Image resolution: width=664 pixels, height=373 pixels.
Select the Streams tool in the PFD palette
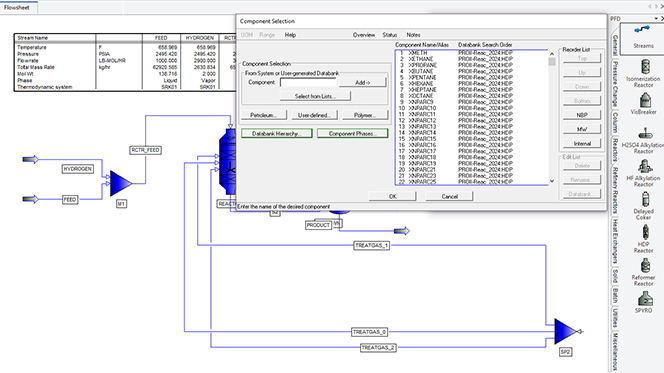643,38
